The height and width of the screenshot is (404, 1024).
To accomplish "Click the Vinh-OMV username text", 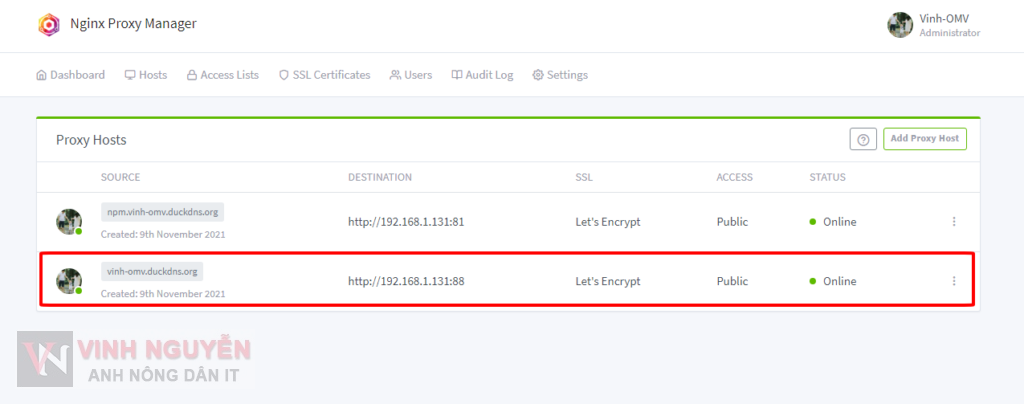I will point(944,19).
